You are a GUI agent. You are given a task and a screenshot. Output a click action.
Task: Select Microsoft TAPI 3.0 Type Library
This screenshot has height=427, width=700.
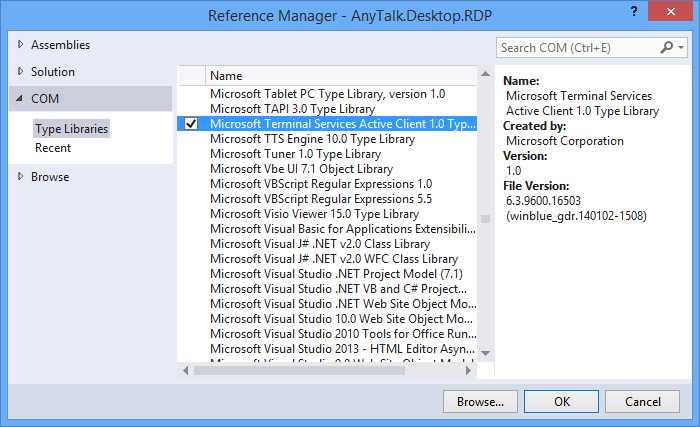pos(327,109)
